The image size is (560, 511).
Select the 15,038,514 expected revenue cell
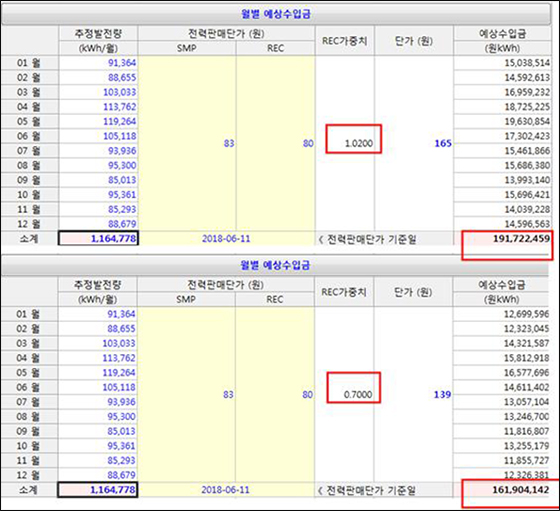coord(502,63)
